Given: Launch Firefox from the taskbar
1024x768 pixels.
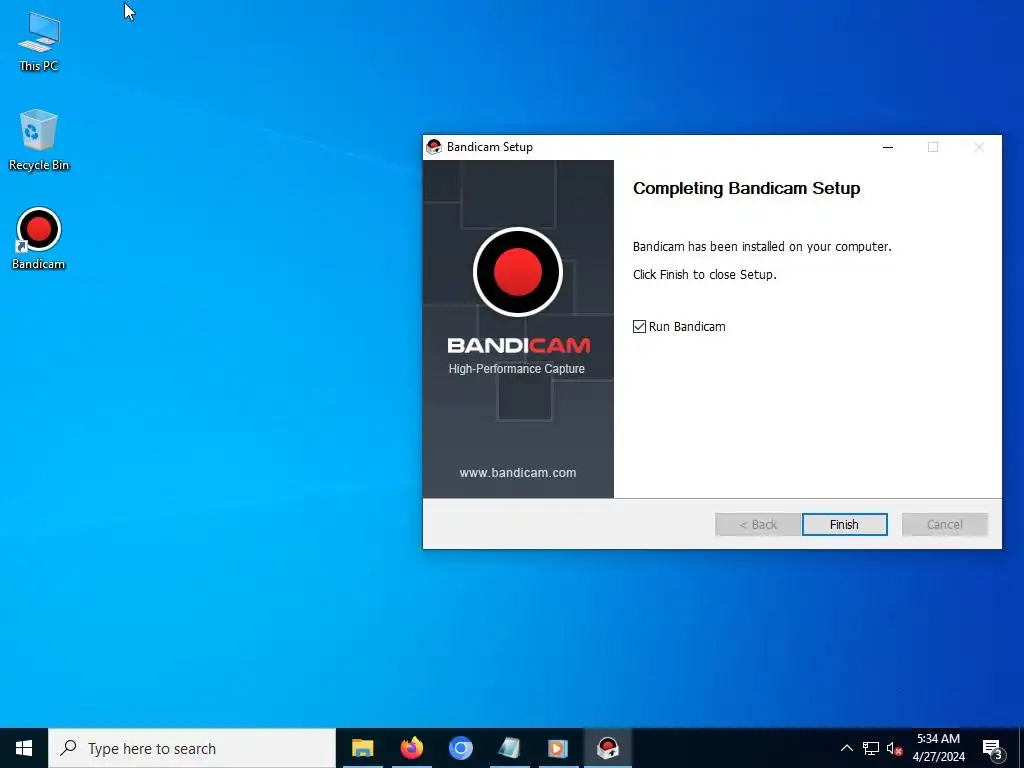Looking at the screenshot, I should [411, 748].
